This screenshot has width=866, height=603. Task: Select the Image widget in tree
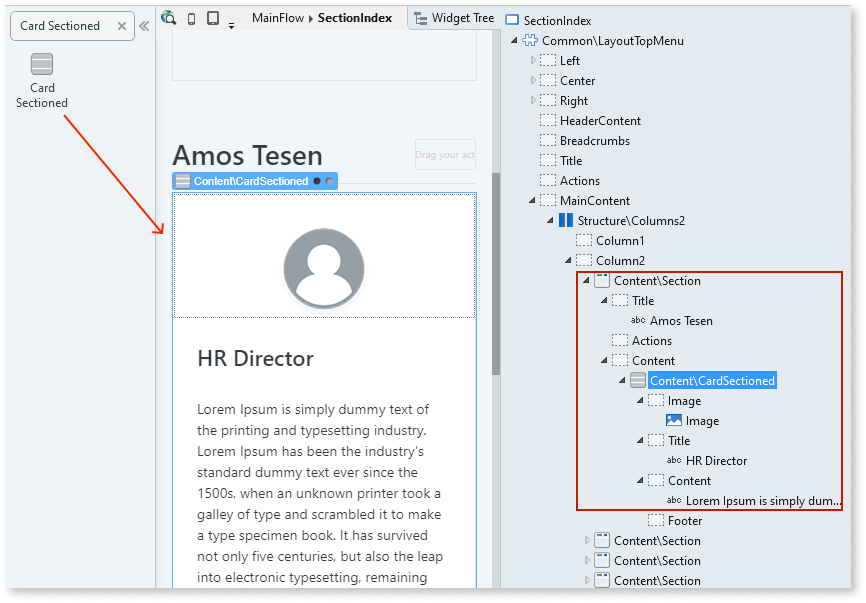tap(701, 421)
